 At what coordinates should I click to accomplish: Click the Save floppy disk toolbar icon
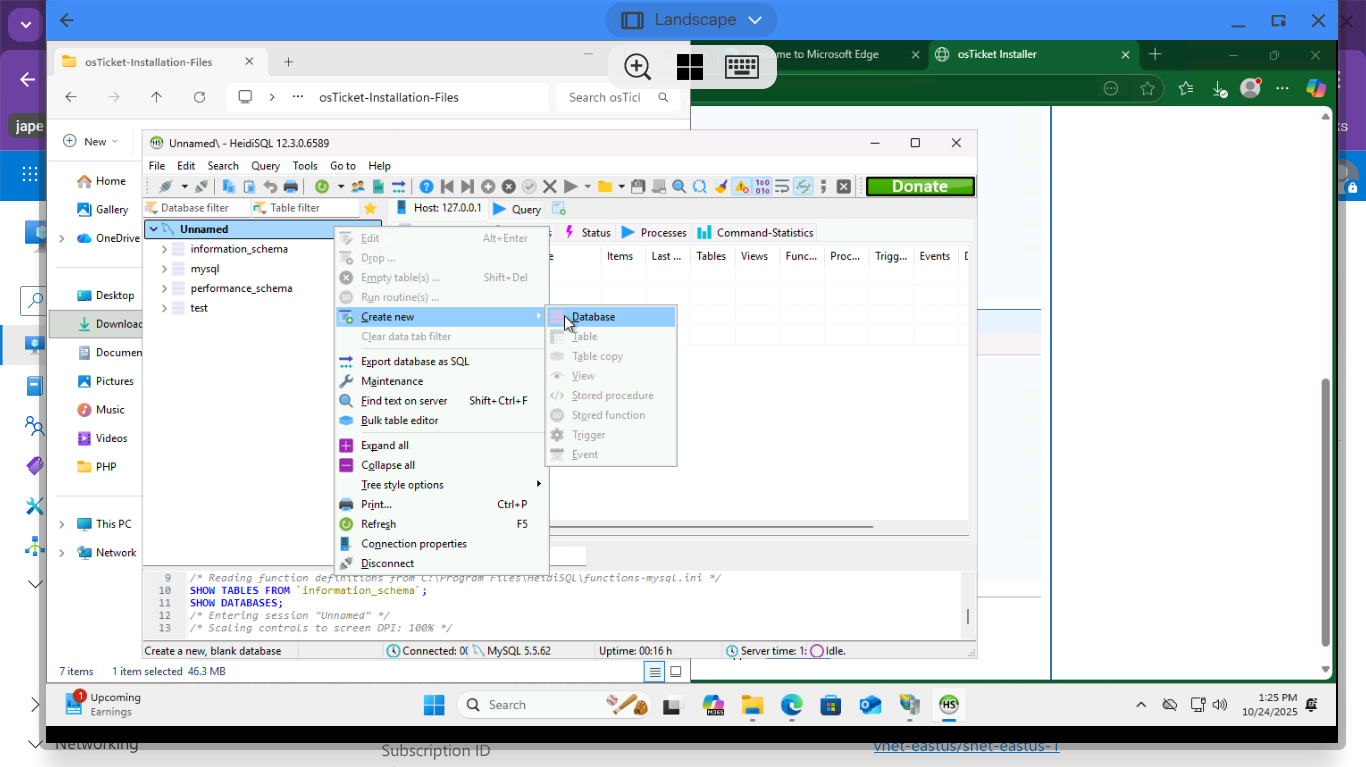point(637,186)
